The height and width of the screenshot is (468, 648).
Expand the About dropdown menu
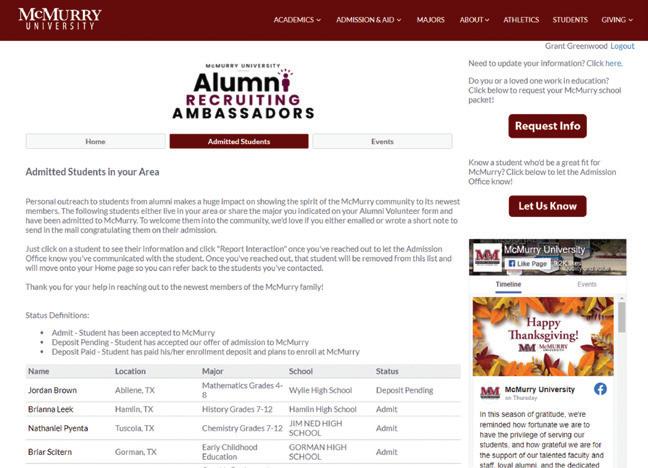coord(474,20)
